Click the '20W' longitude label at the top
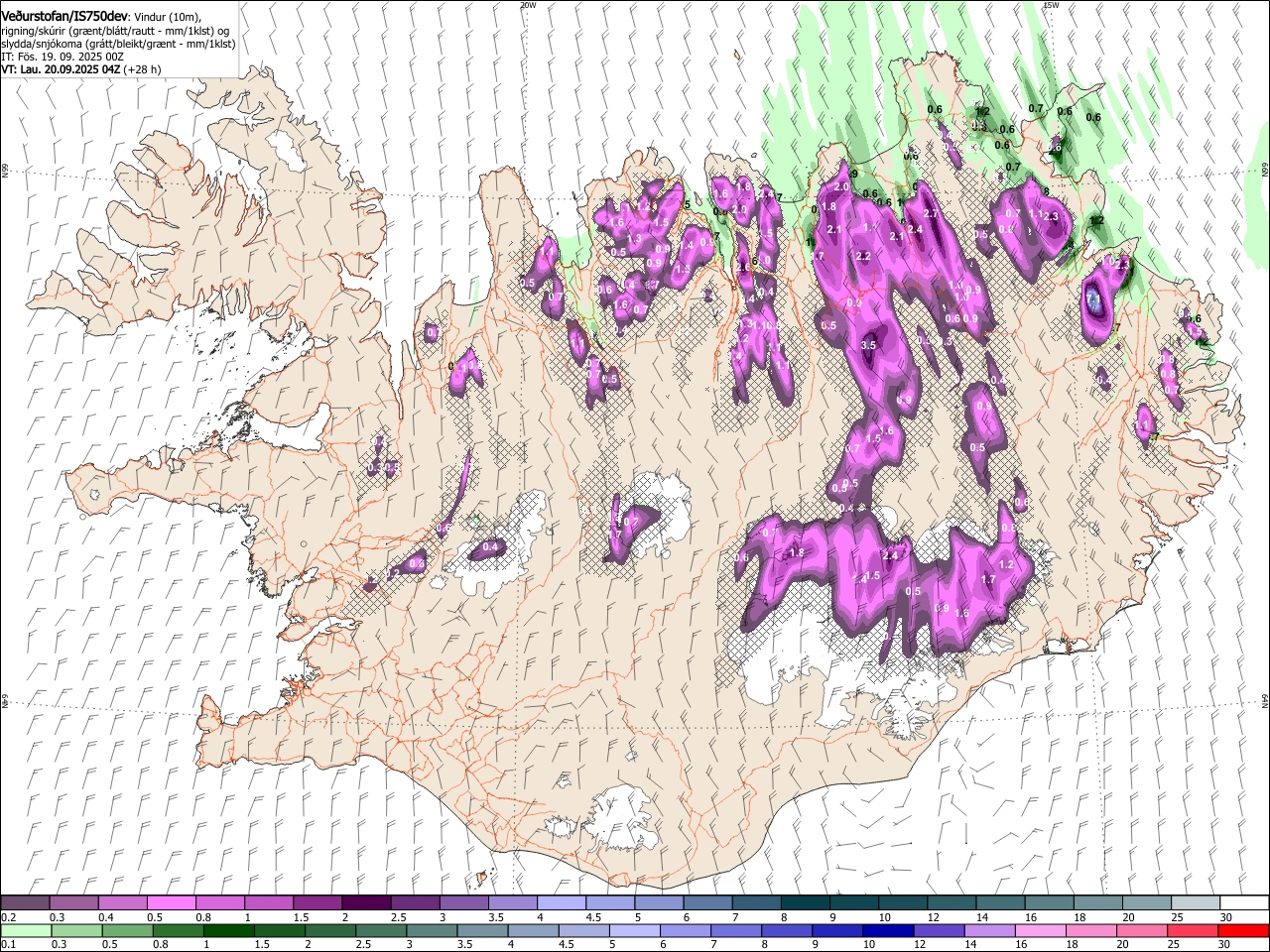The height and width of the screenshot is (952, 1270). tap(528, 5)
